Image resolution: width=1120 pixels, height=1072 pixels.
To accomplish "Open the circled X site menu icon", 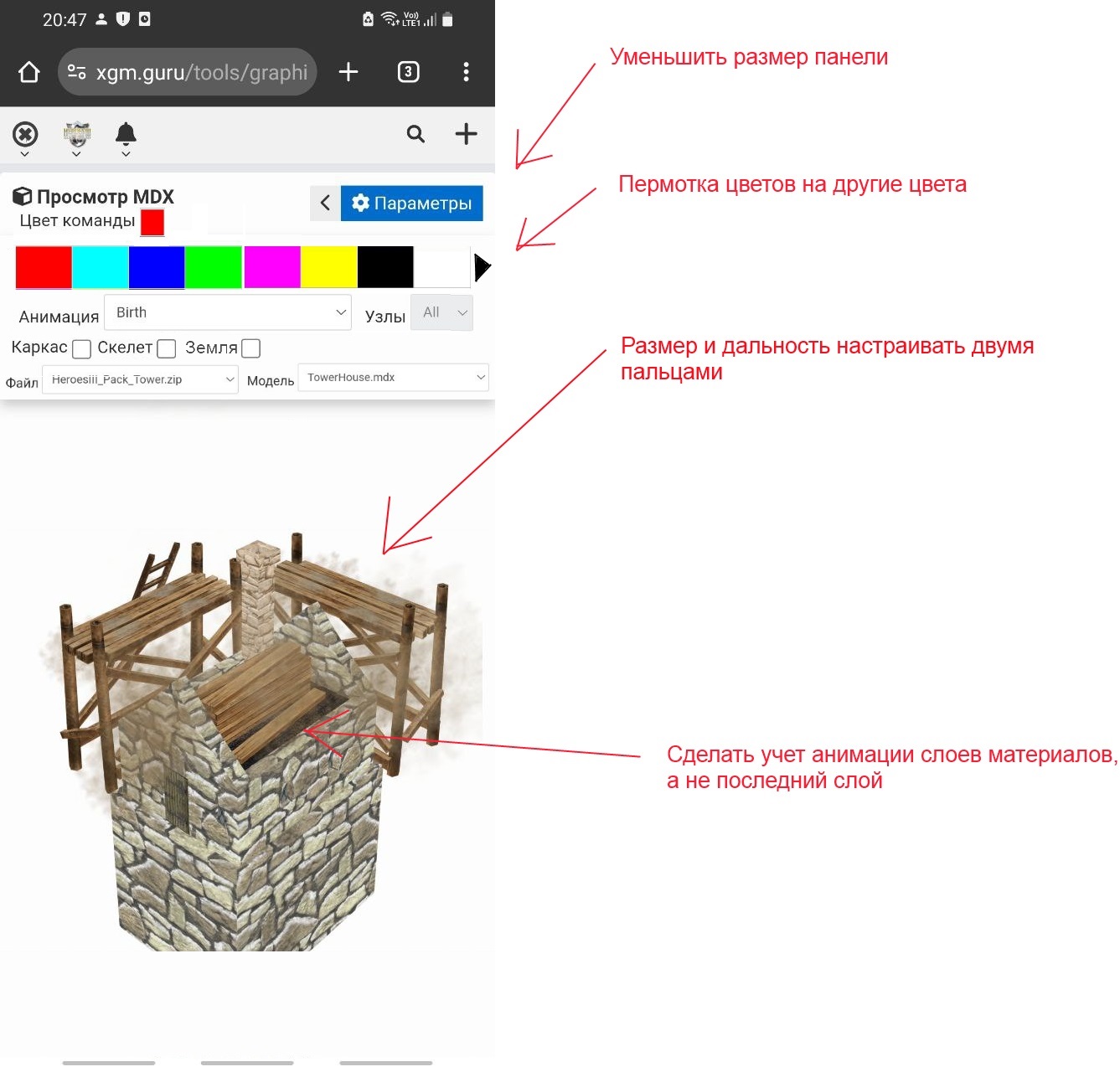I will (x=25, y=134).
